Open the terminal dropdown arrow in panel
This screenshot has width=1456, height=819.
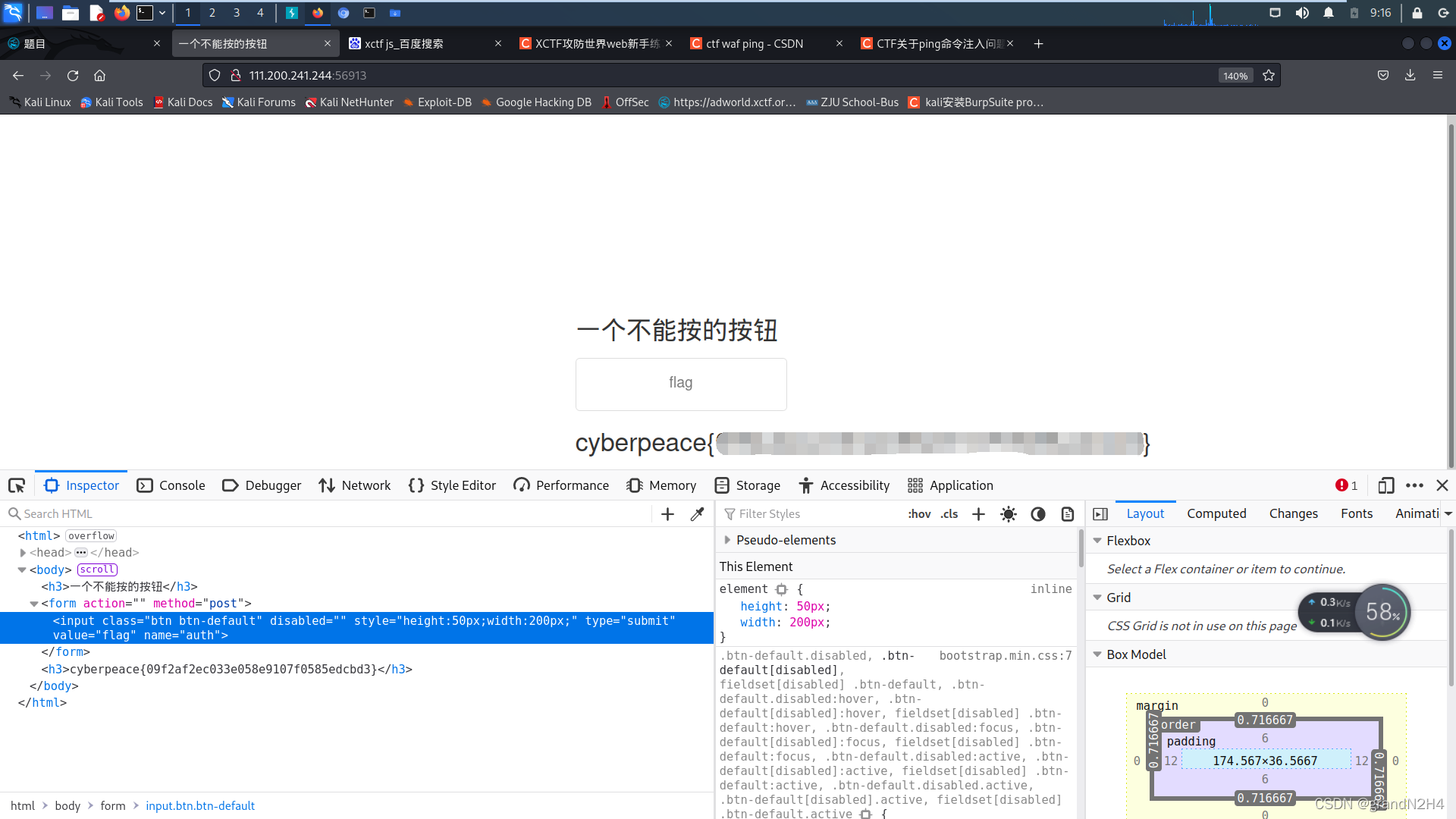pos(162,12)
